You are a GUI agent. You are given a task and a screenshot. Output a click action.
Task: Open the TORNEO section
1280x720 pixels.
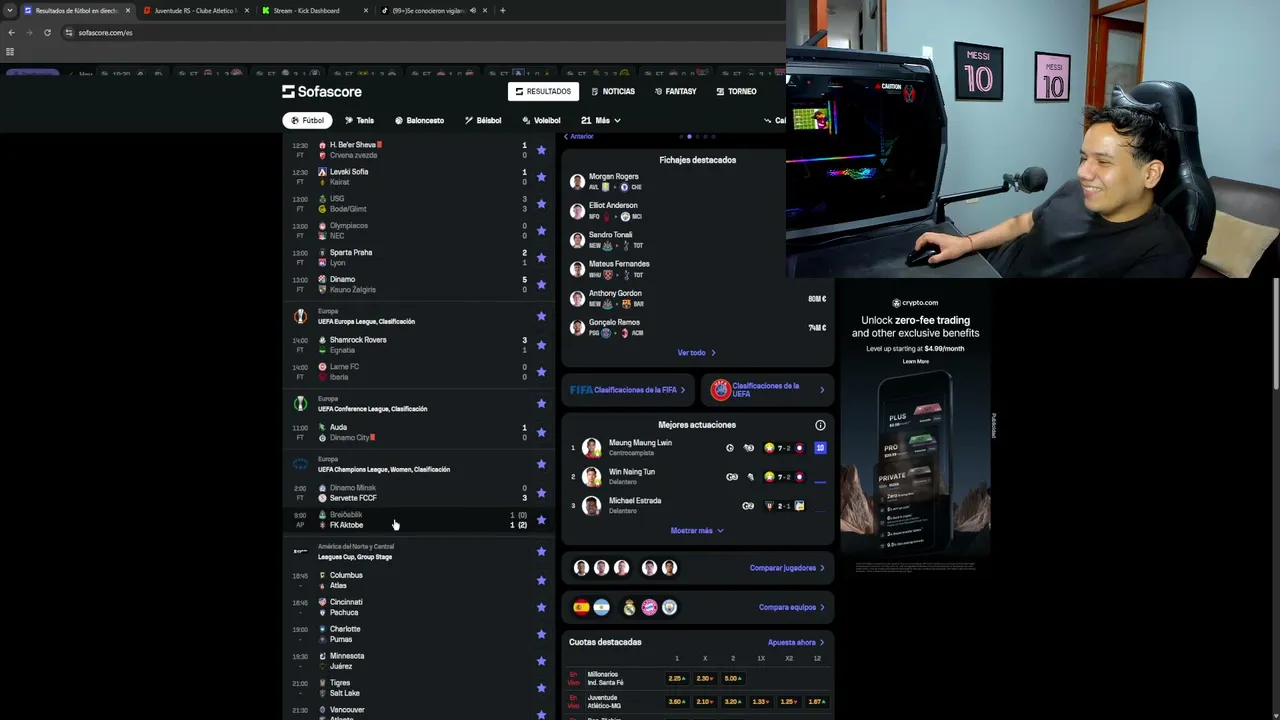coord(736,91)
